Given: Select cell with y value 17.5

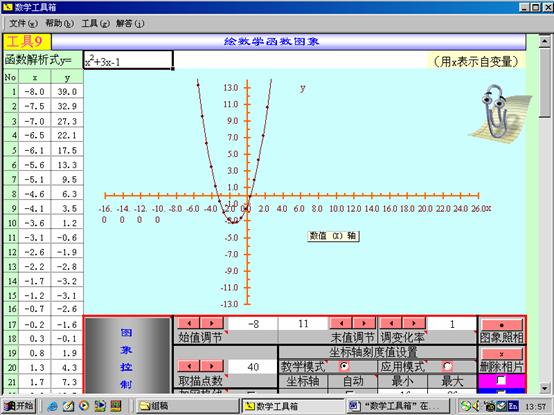Looking at the screenshot, I should tap(67, 150).
